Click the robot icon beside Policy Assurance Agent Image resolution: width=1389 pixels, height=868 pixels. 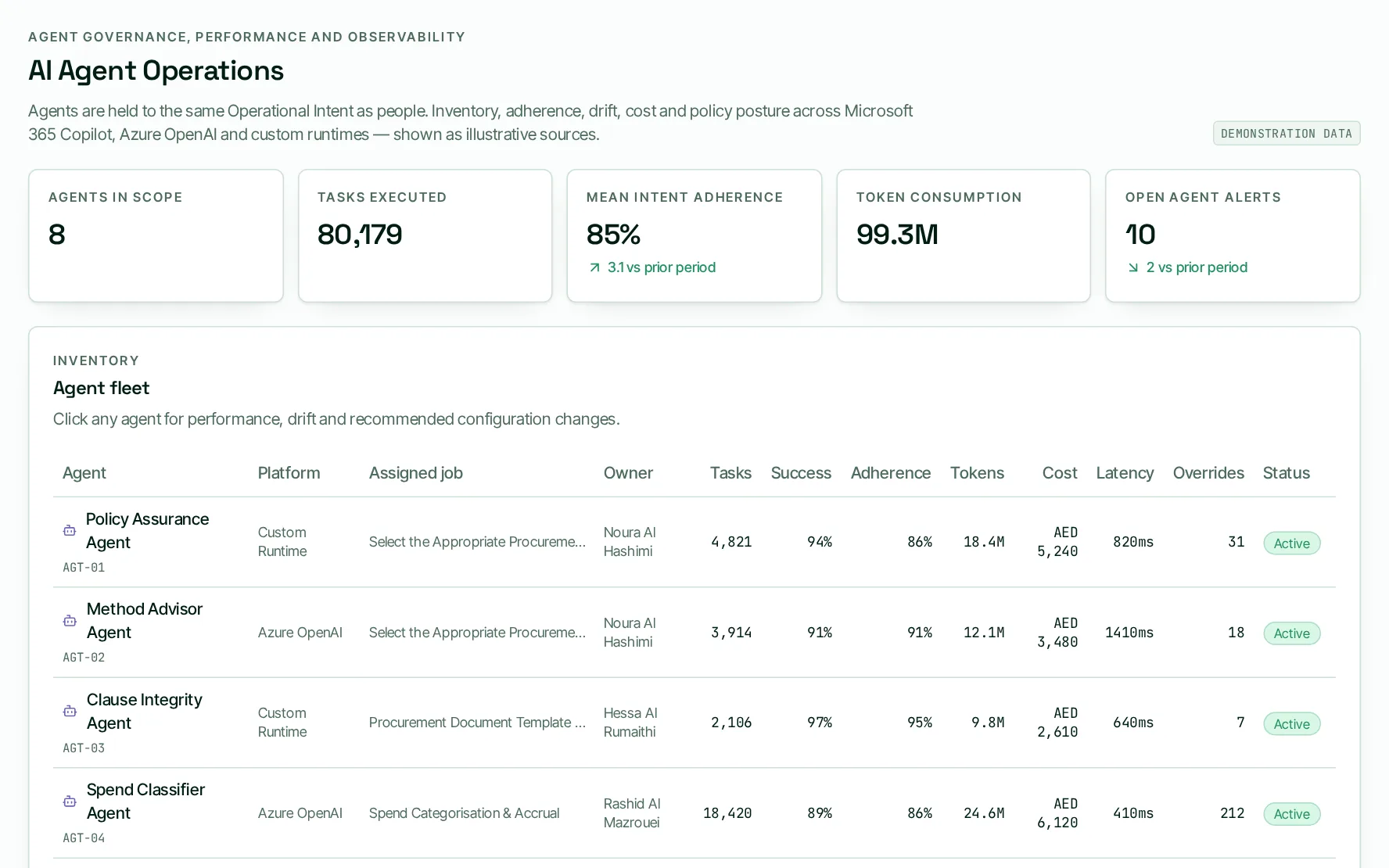[x=70, y=530]
